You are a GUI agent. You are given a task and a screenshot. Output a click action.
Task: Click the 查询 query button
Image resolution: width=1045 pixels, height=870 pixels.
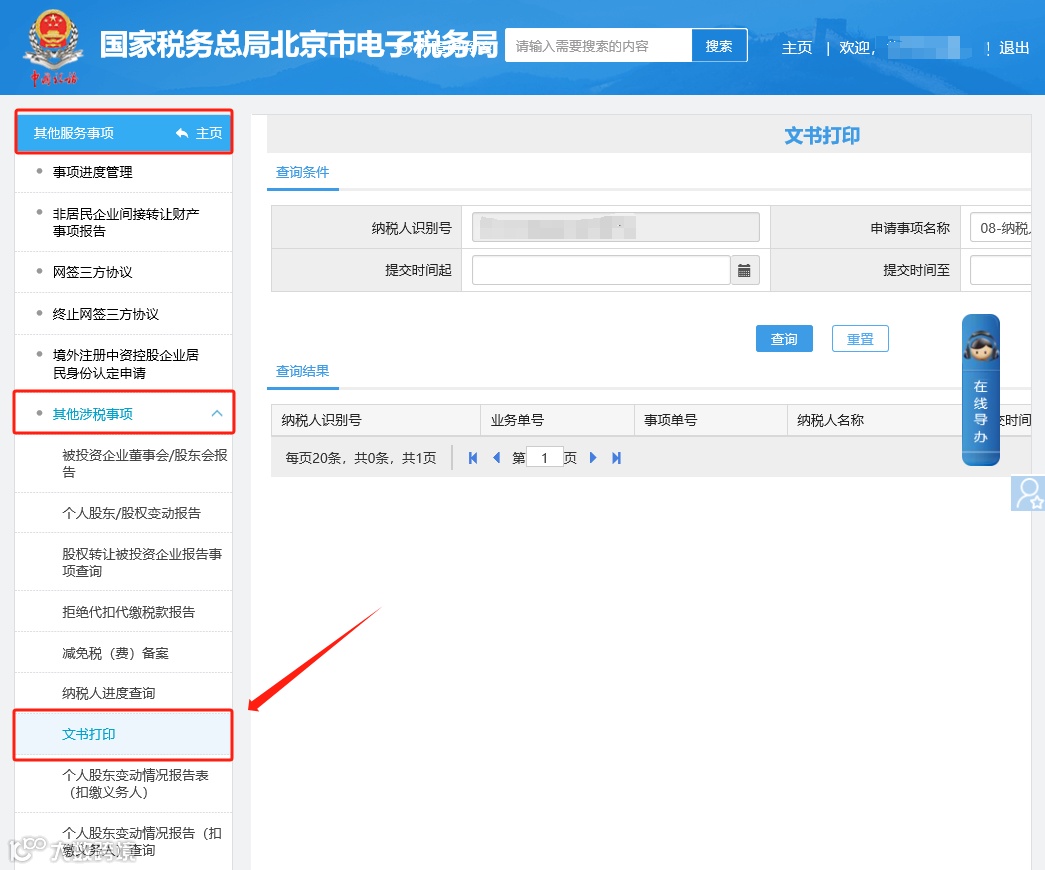[784, 339]
